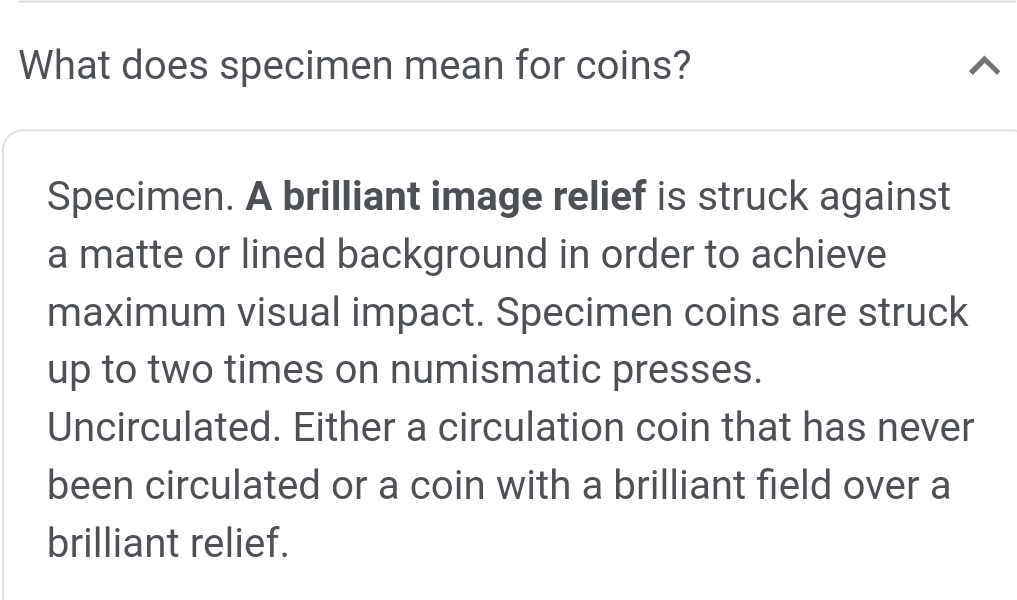Screen dimensions: 1017x600
Task: Click the bold phrase 'A brilliant image relief'
Action: [446, 196]
